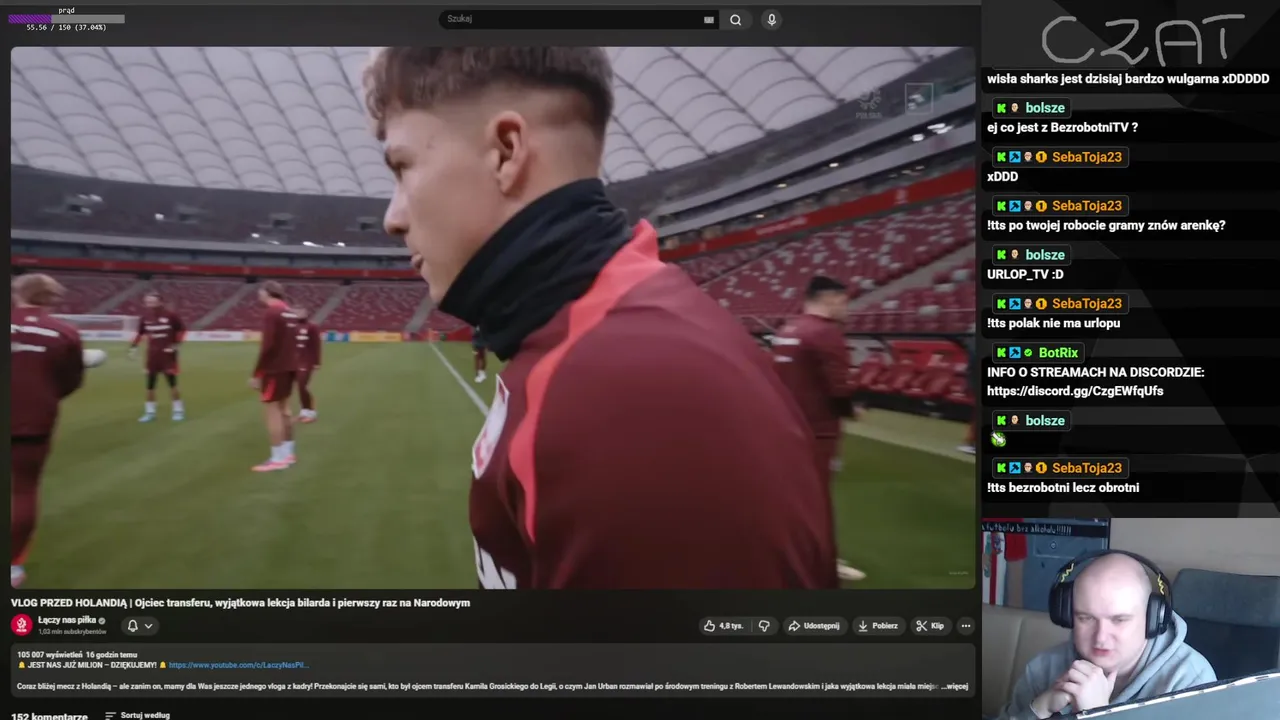Click the streamer webcam thumbnail
Viewport: 1280px width, 720px height.
[x=1131, y=619]
